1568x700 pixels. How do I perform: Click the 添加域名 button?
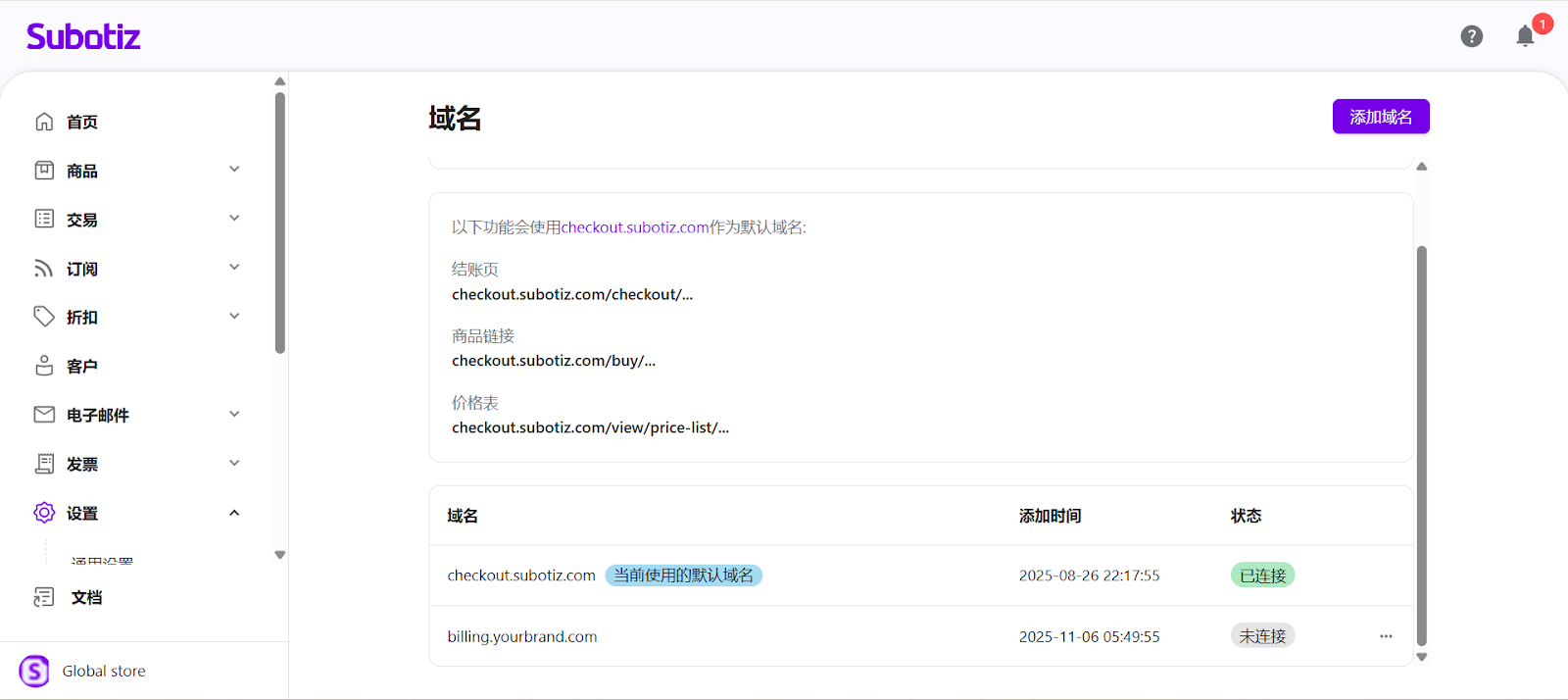coord(1380,117)
